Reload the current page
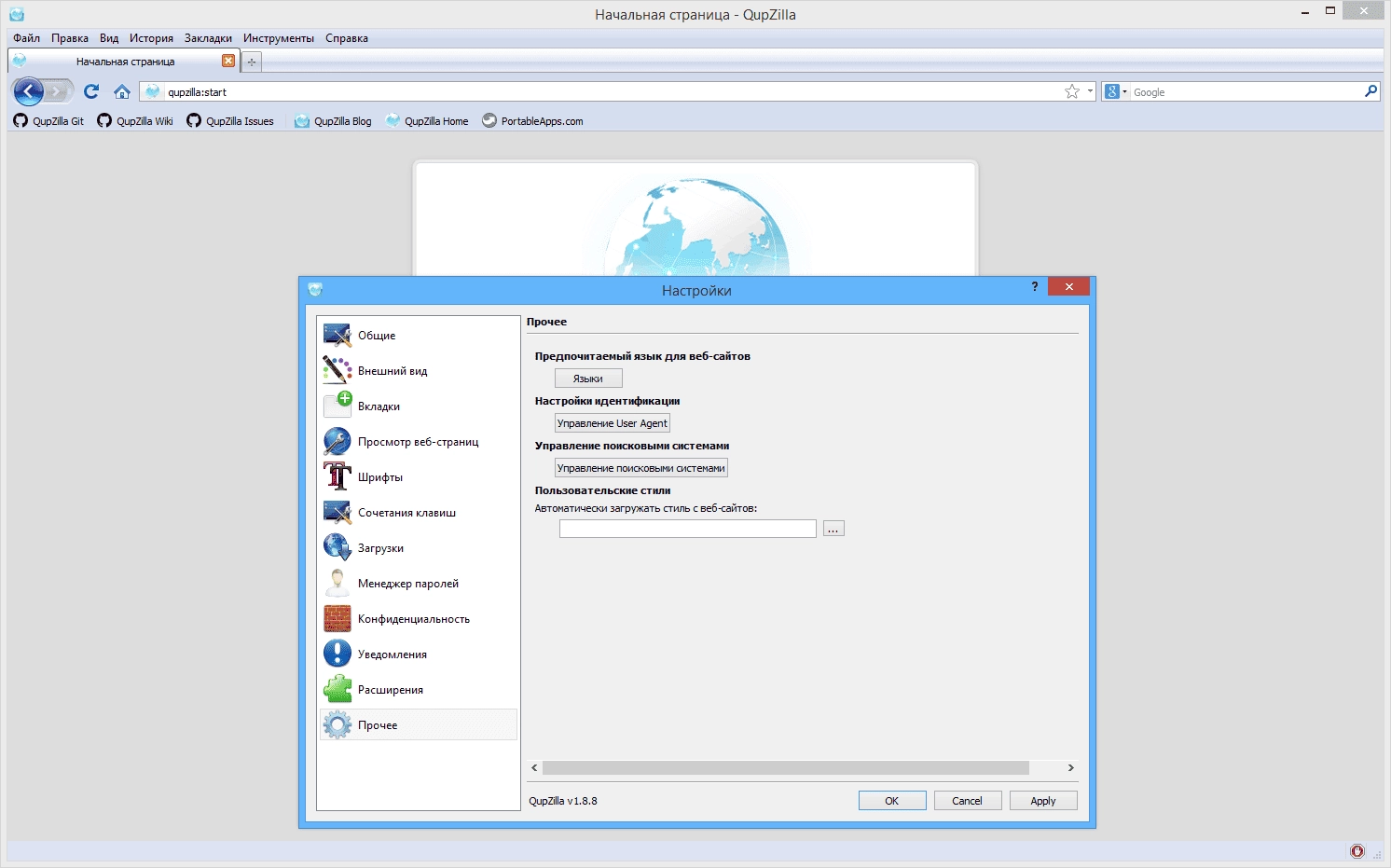Viewport: 1391px width, 868px height. tap(91, 91)
